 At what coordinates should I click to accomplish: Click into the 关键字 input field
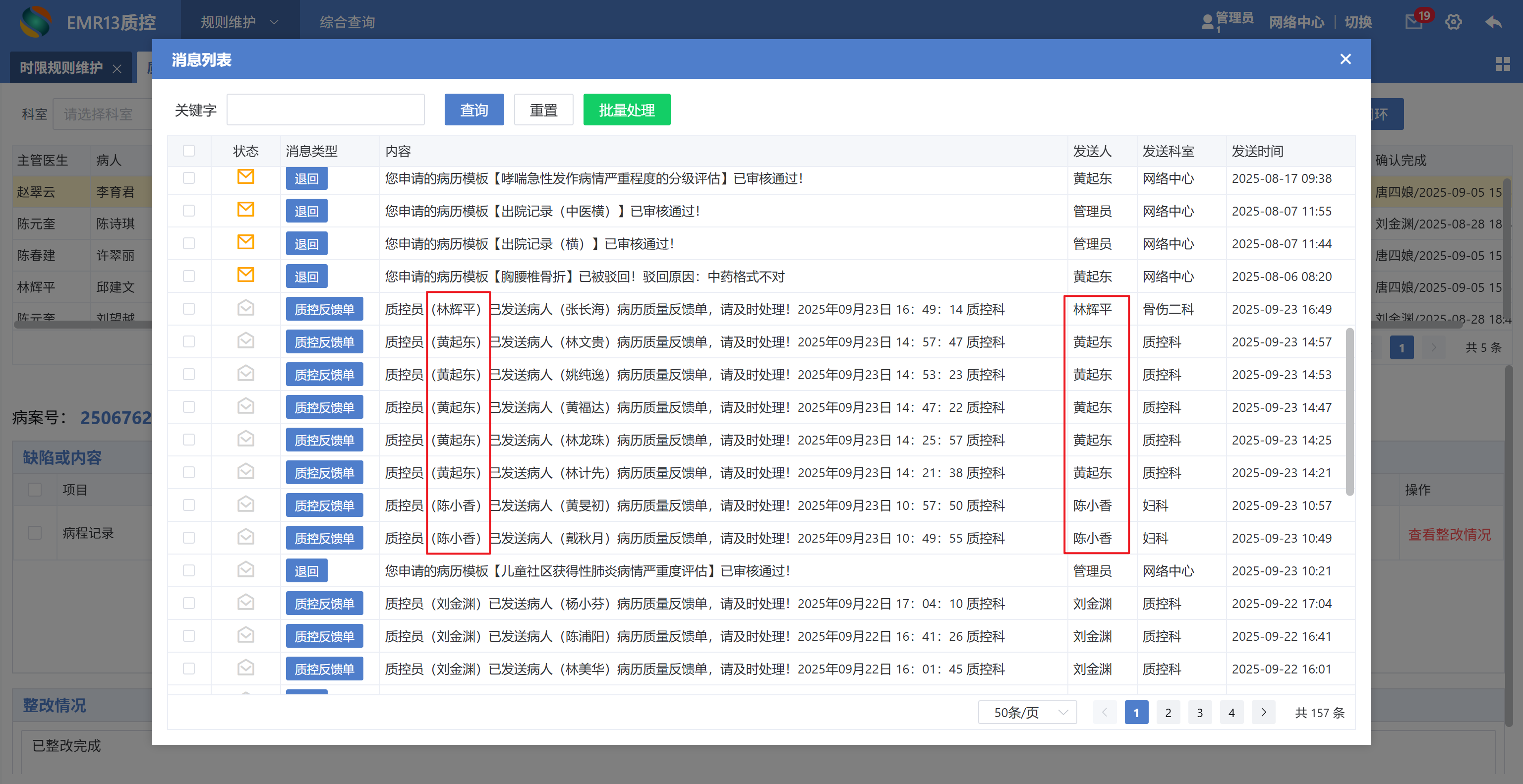click(326, 110)
